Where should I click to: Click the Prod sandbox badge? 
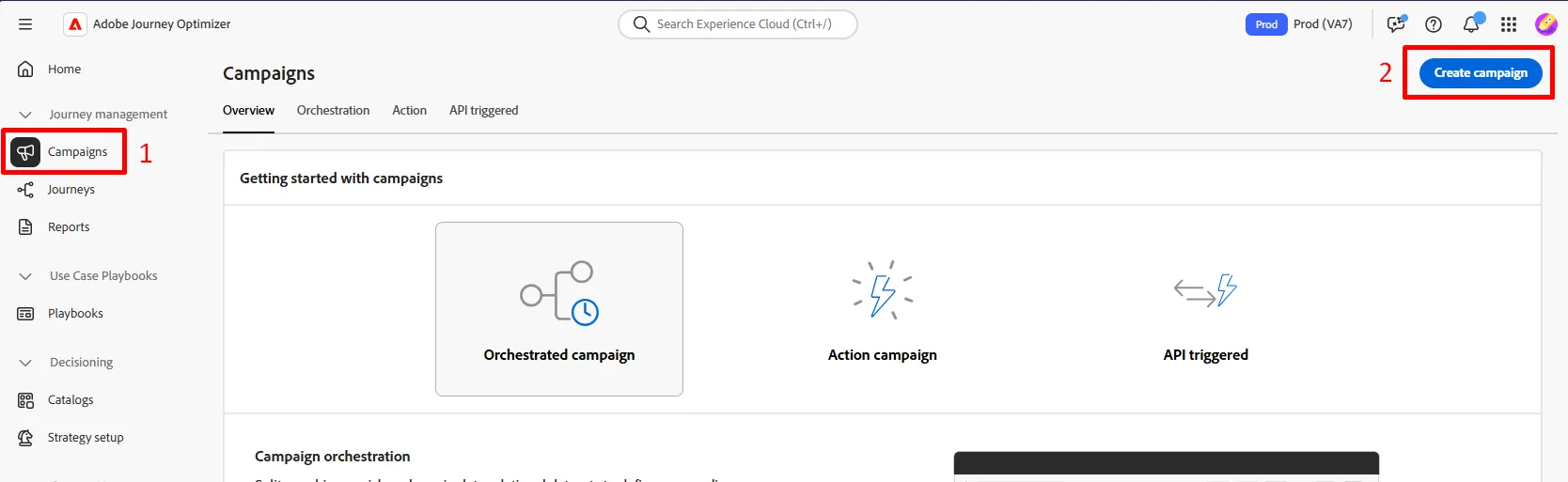pyautogui.click(x=1266, y=24)
